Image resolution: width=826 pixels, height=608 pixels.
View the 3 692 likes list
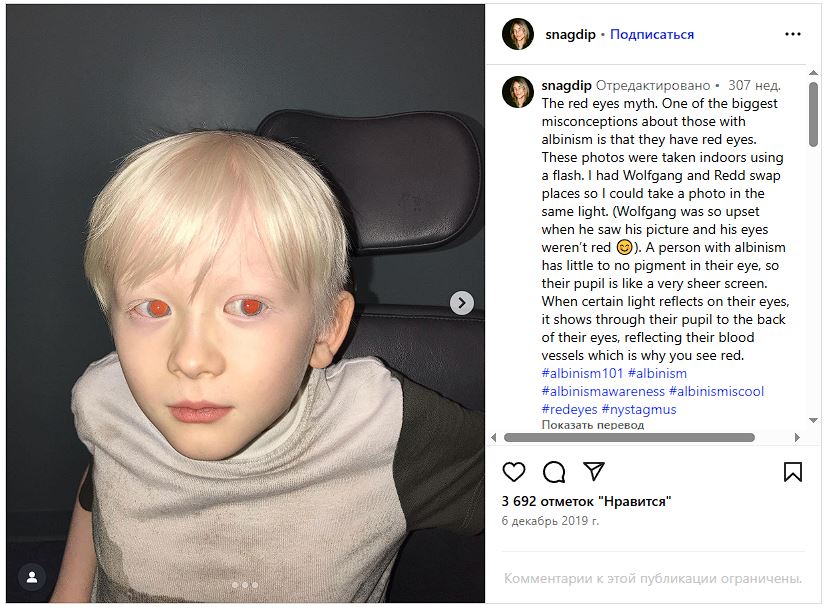point(585,501)
